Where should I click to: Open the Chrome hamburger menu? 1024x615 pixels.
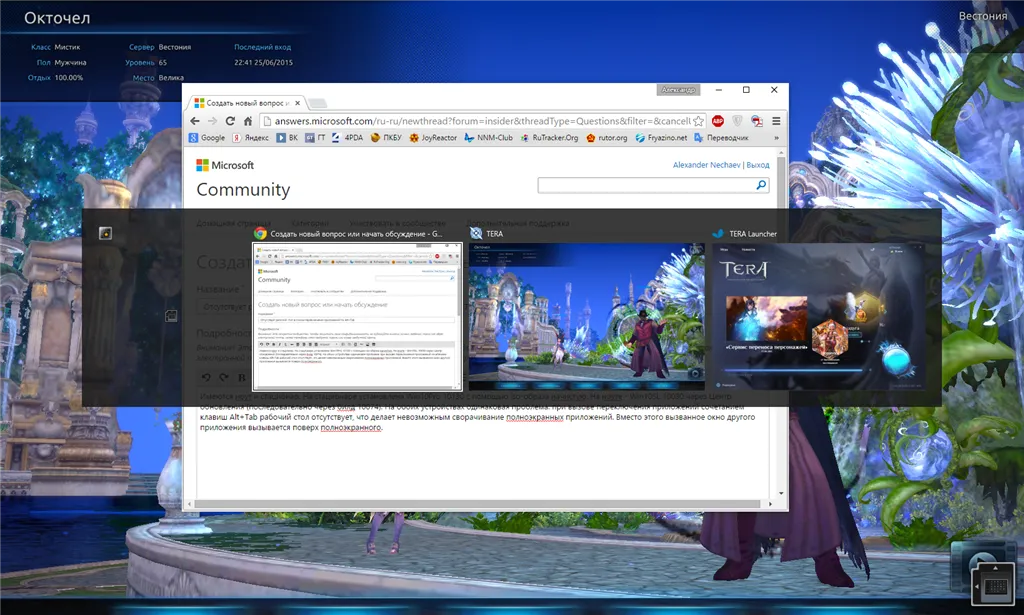click(x=776, y=121)
